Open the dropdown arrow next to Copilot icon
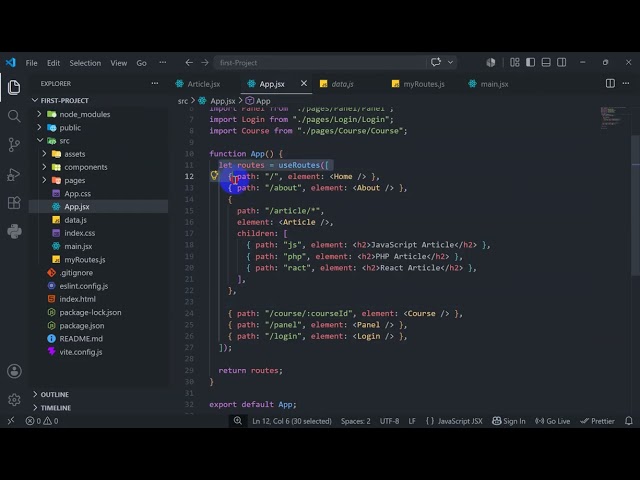Image resolution: width=640 pixels, height=480 pixels. [x=450, y=62]
